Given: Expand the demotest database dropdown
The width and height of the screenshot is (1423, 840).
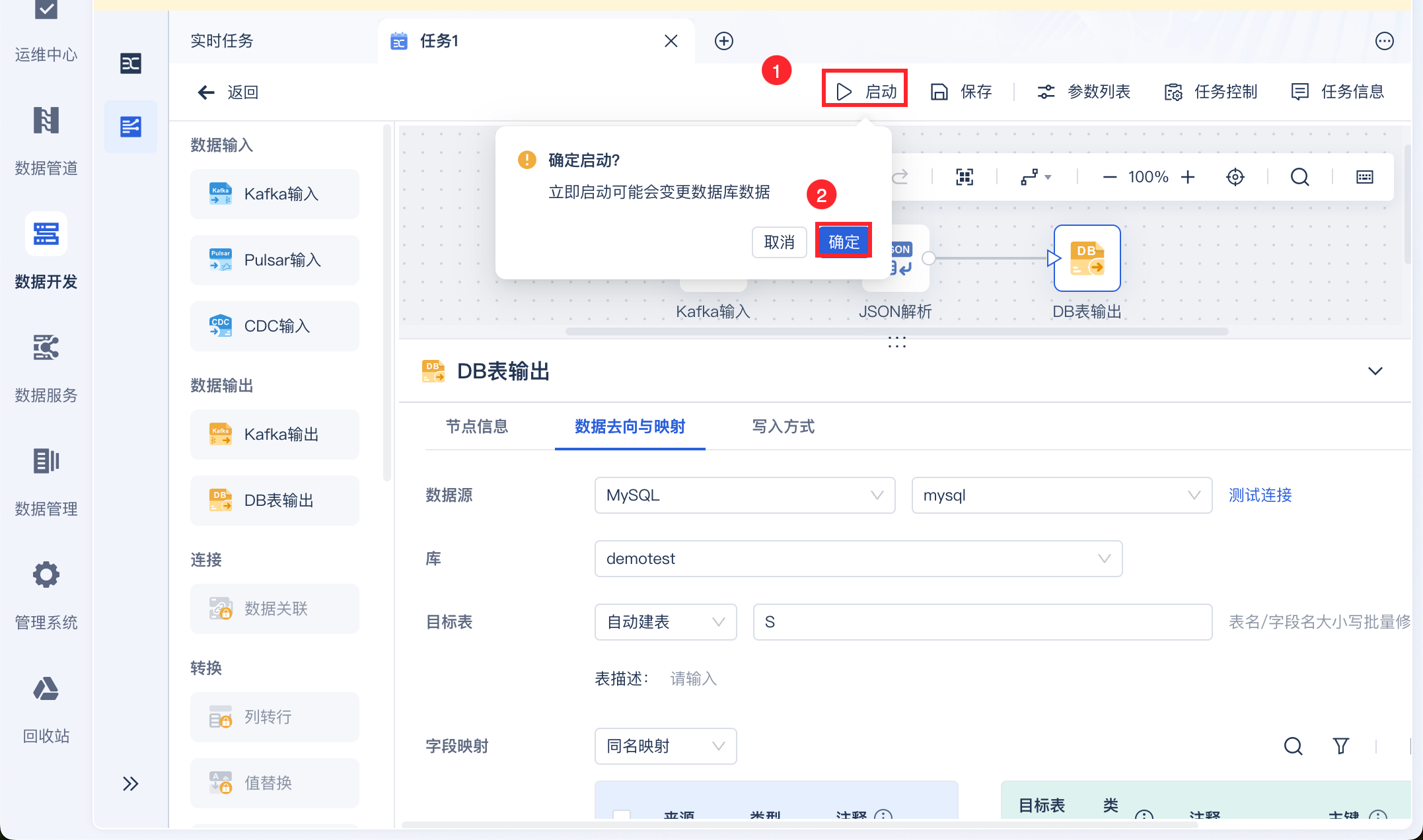Looking at the screenshot, I should click(x=857, y=559).
